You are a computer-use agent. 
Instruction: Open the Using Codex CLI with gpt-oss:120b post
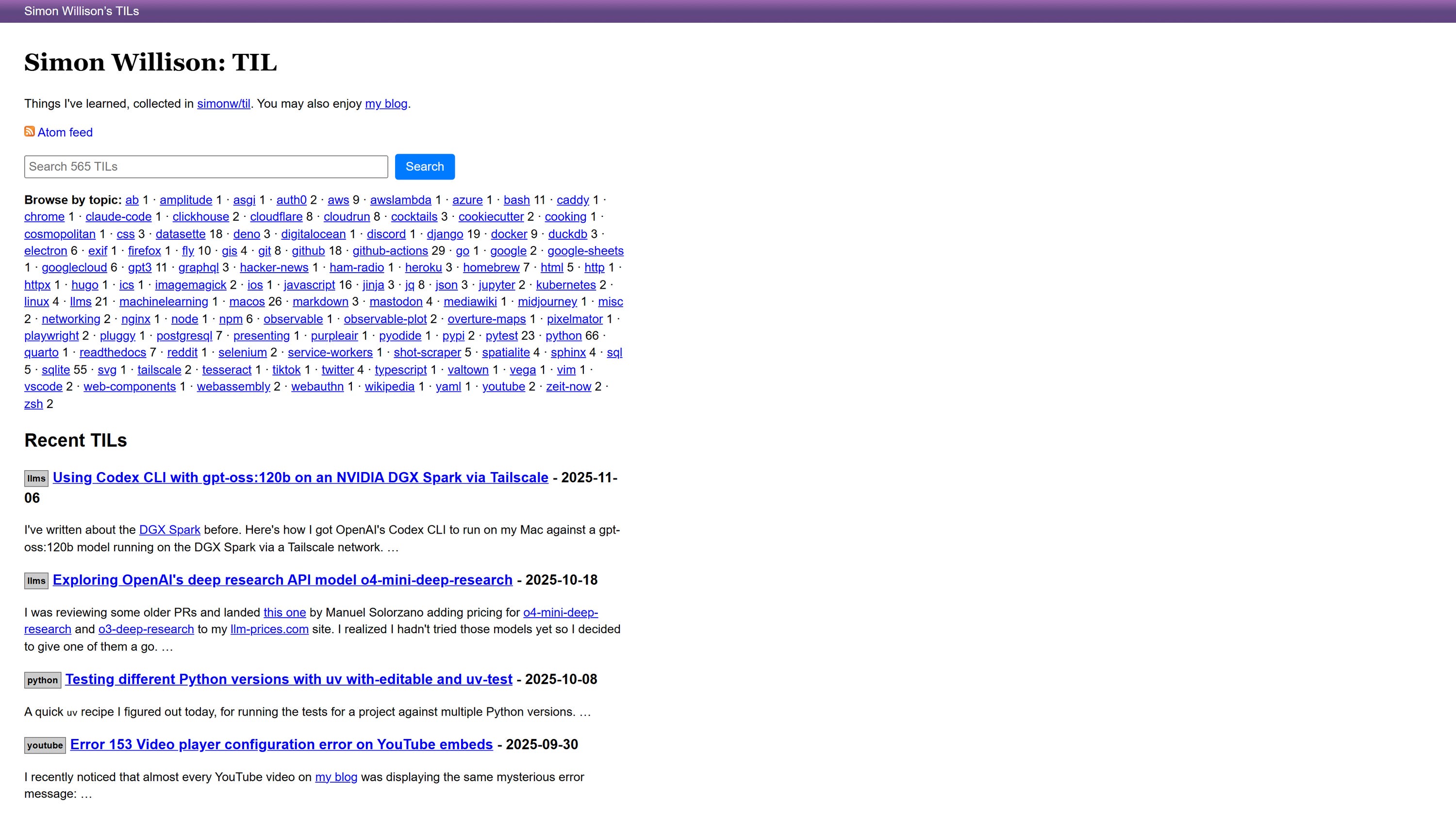(x=300, y=477)
